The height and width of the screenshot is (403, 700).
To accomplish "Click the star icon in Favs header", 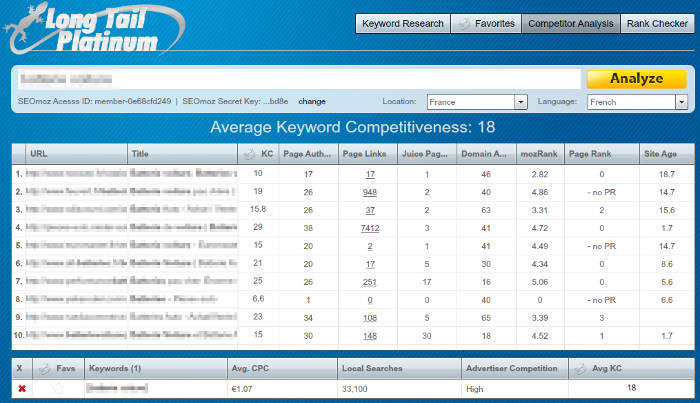I will click(x=45, y=369).
